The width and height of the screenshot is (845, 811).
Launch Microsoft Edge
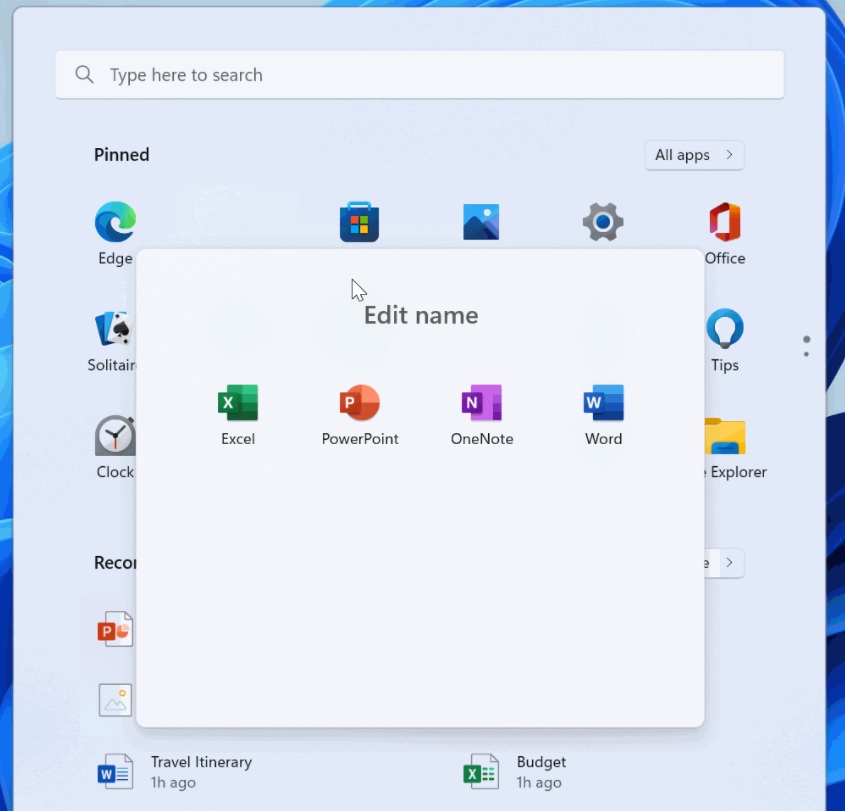115,221
